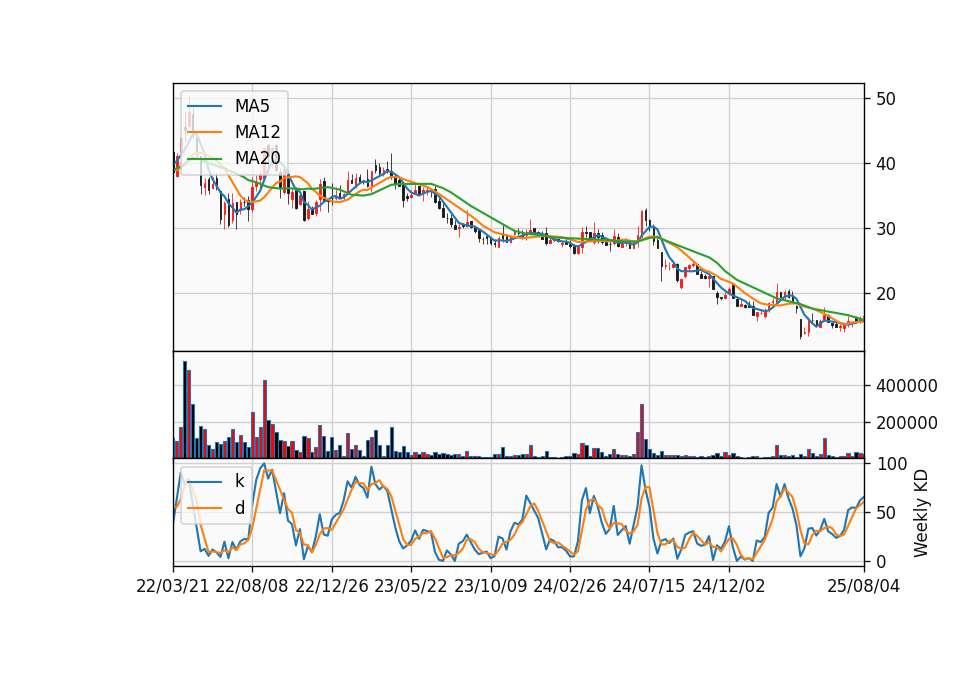Click the orange MA12 legend line sample
Screen dimensions: 960x690
(x=204, y=132)
